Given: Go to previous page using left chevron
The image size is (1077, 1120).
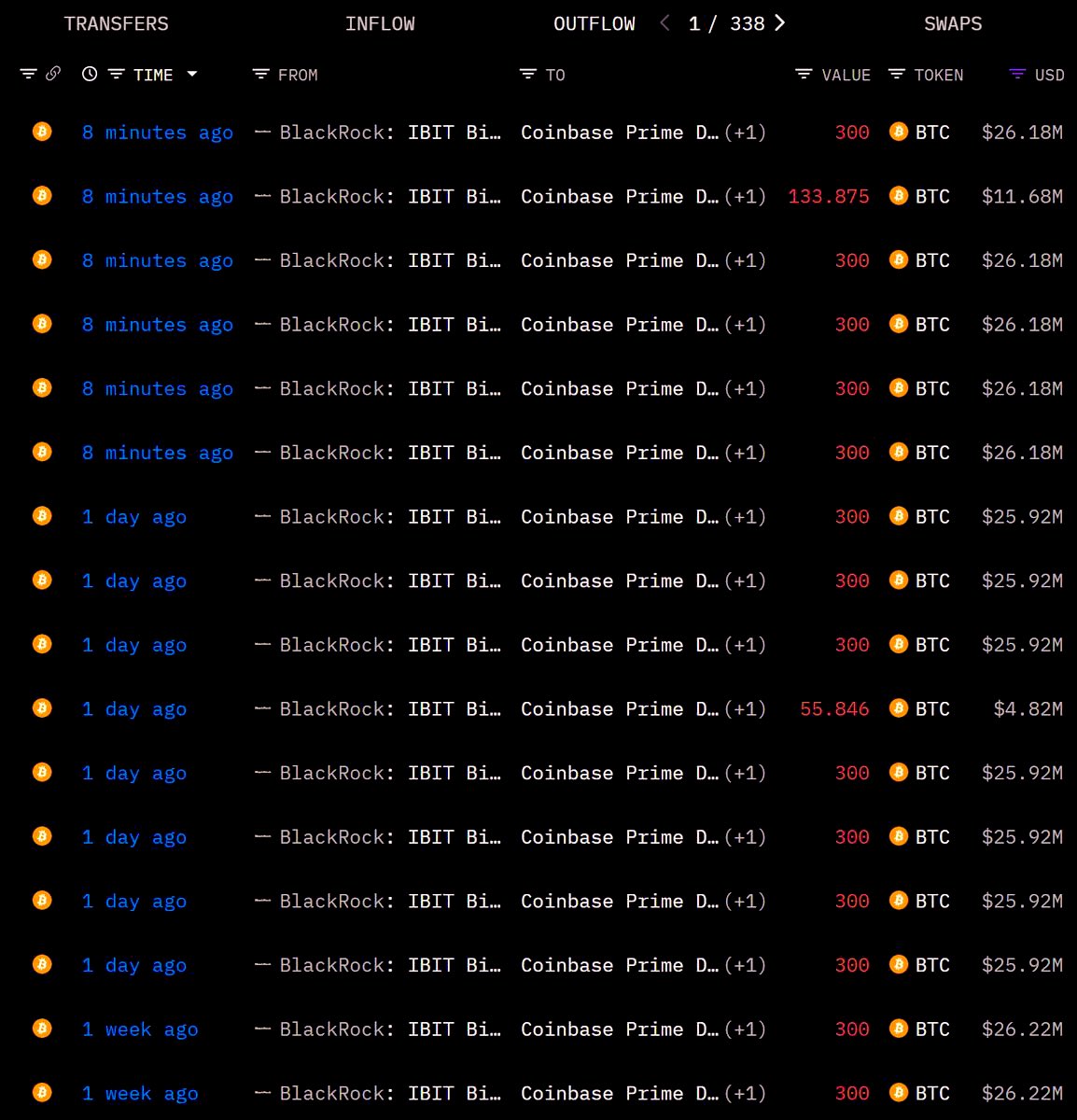Looking at the screenshot, I should 664,23.
